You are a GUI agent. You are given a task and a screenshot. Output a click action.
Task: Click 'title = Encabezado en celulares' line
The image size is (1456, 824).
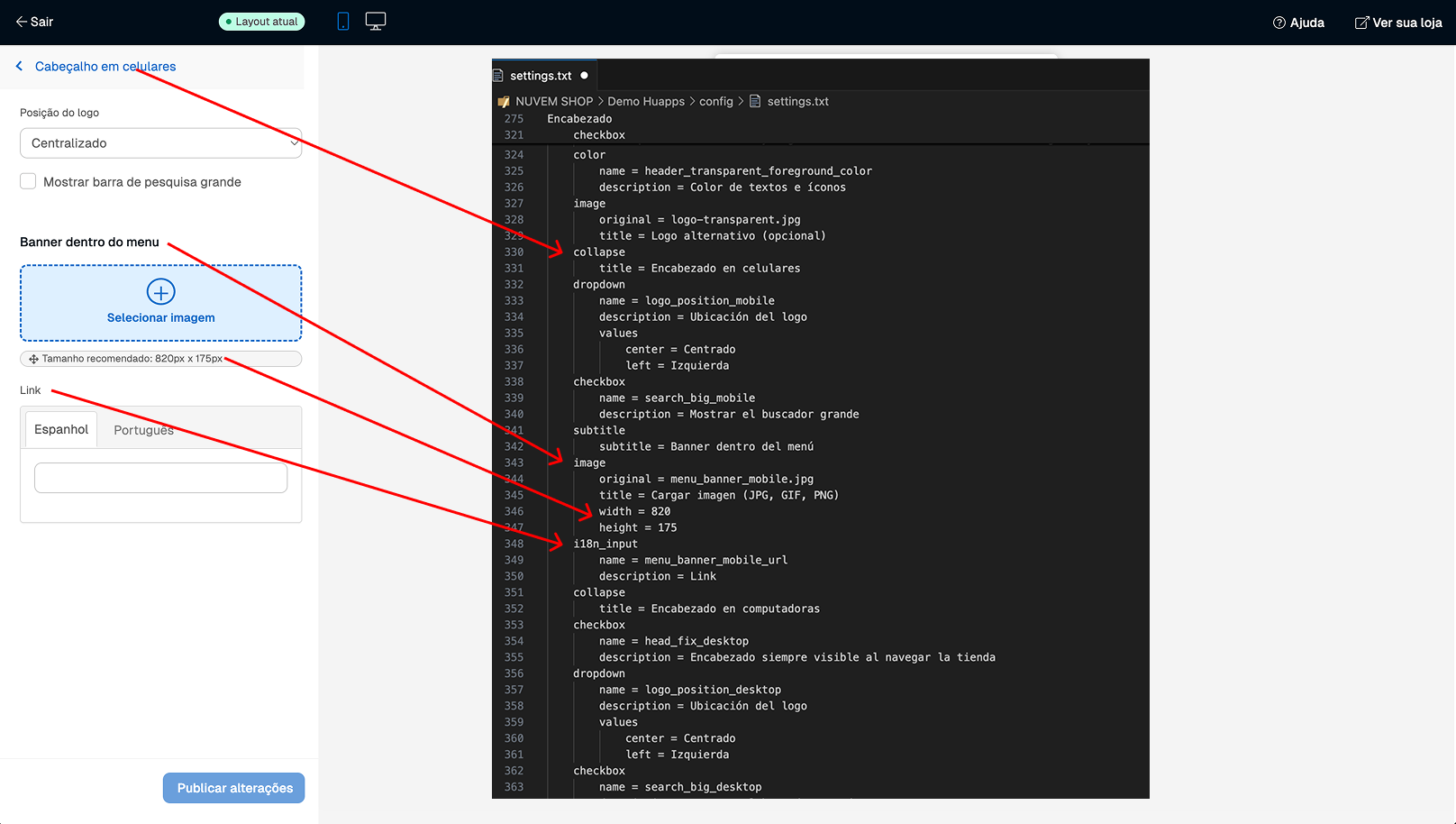pyautogui.click(x=699, y=268)
